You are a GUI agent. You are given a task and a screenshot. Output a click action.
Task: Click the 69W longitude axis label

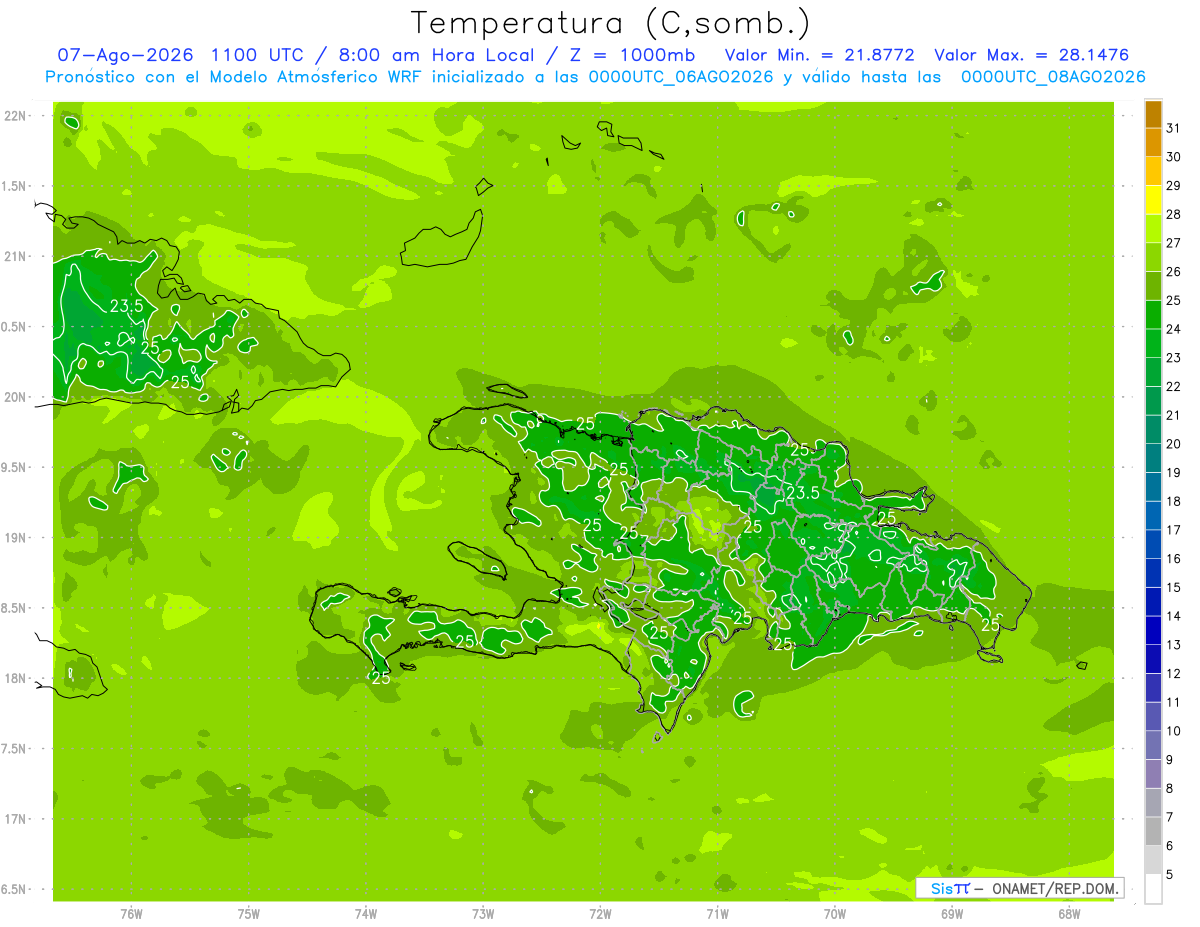(952, 913)
